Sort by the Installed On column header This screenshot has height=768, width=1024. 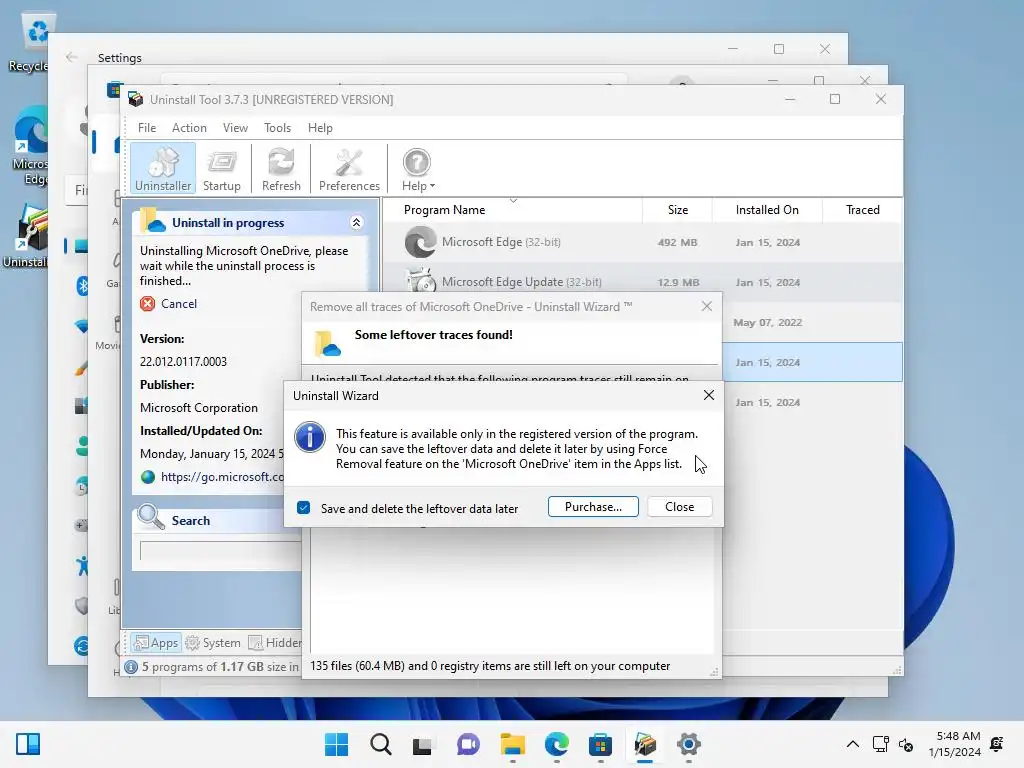(767, 210)
